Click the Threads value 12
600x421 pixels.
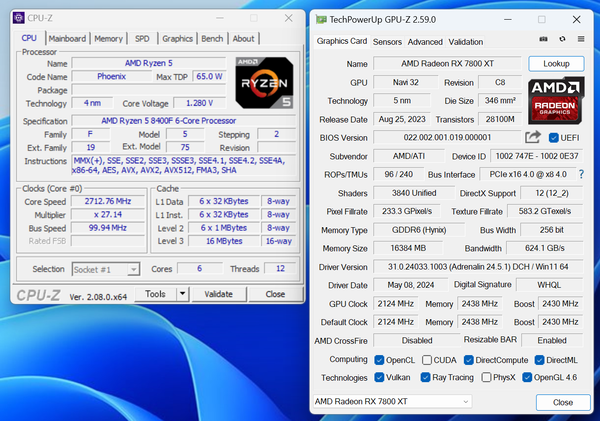[280, 269]
